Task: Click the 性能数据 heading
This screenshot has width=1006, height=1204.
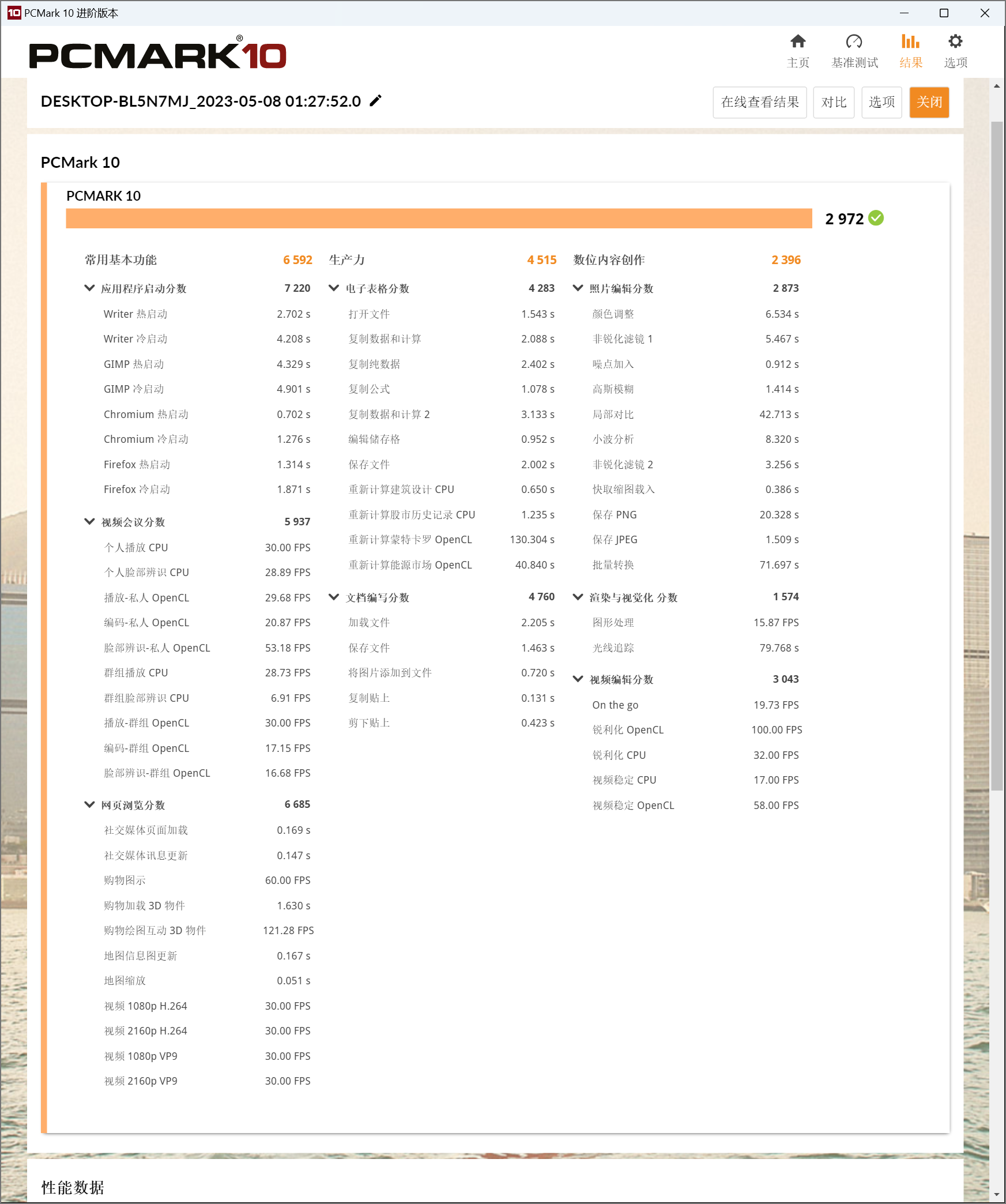Action: [x=73, y=1187]
